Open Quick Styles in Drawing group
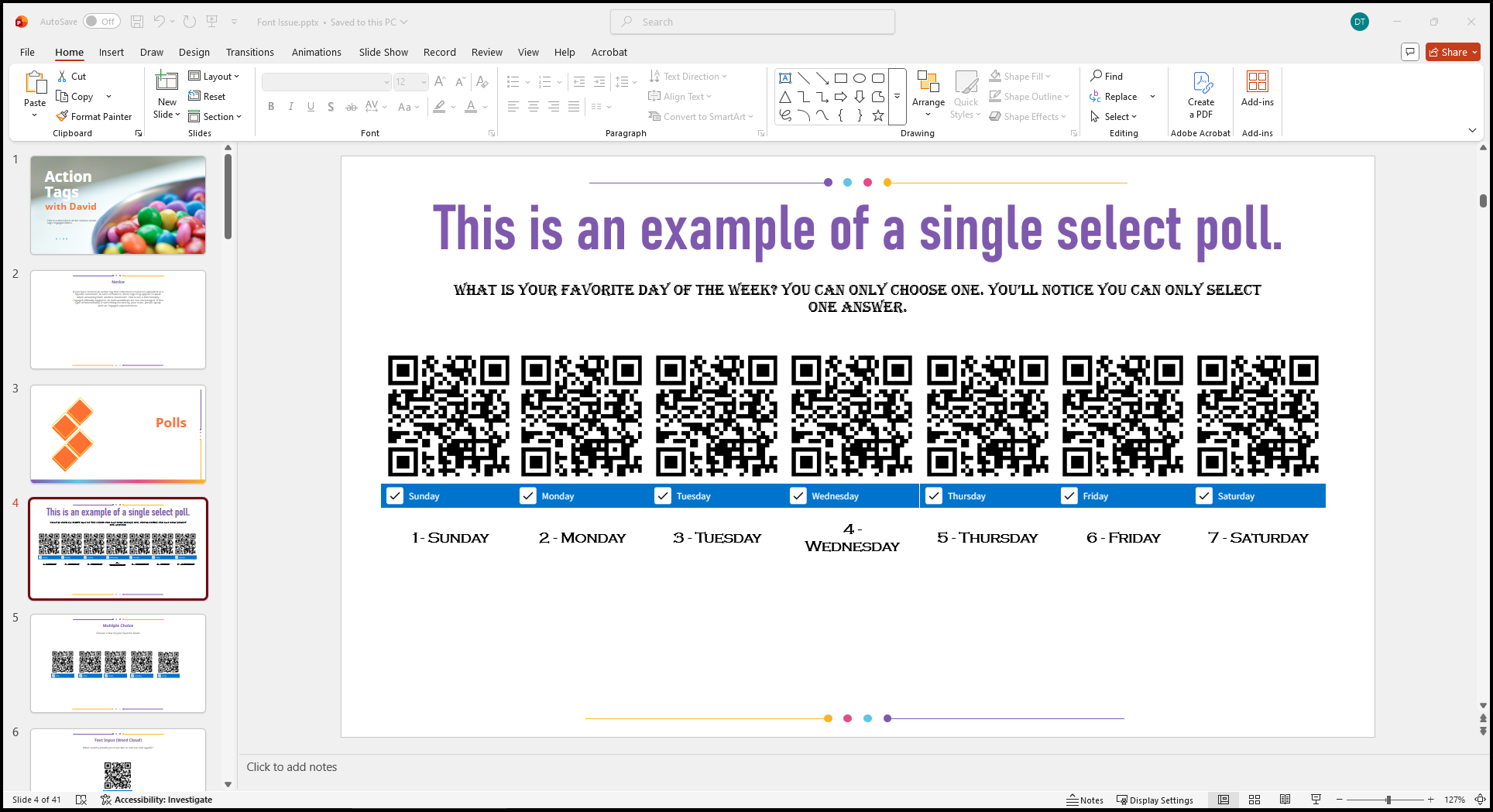 pos(966,94)
